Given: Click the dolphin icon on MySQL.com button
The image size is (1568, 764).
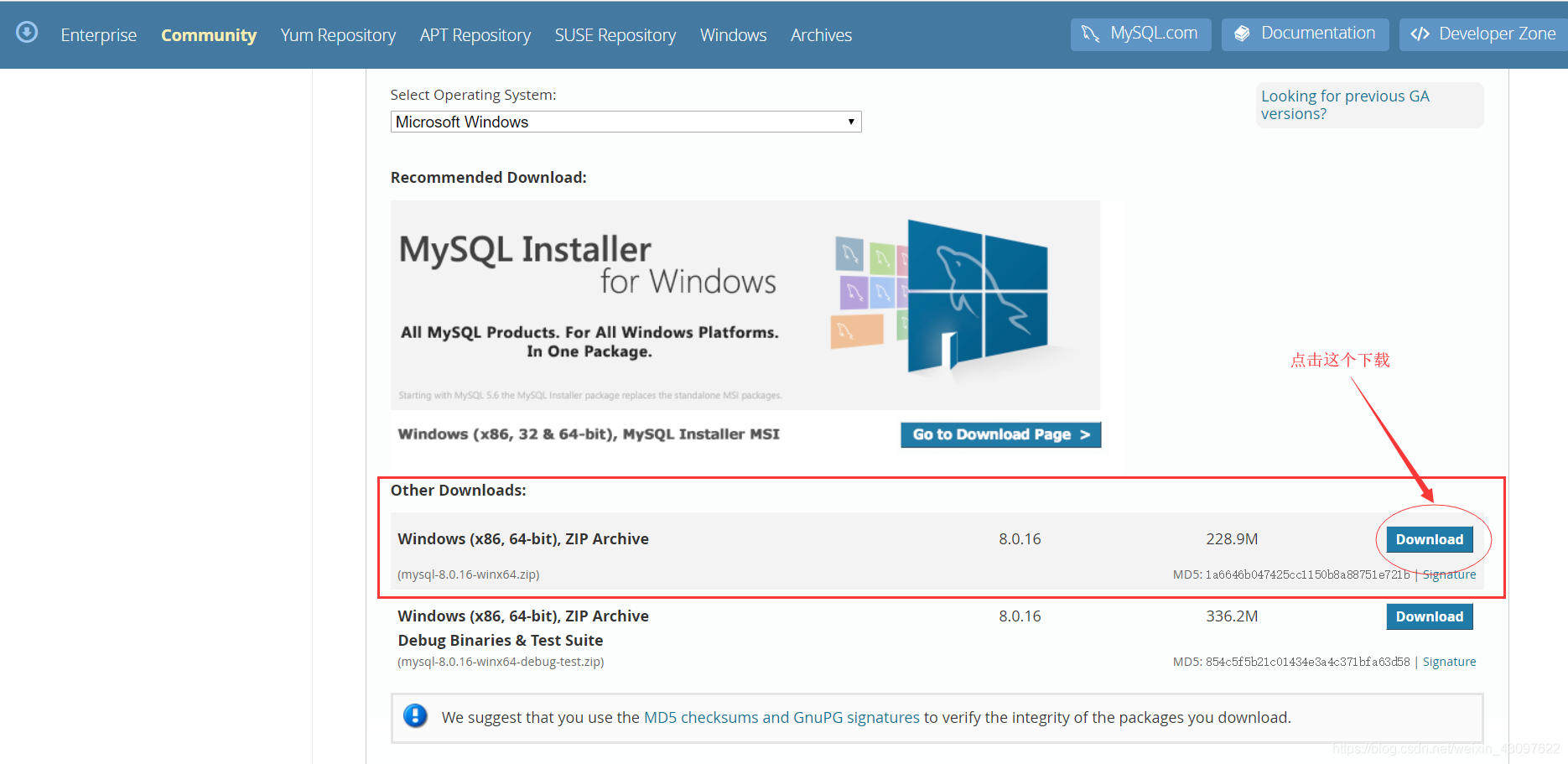Looking at the screenshot, I should [x=1090, y=34].
